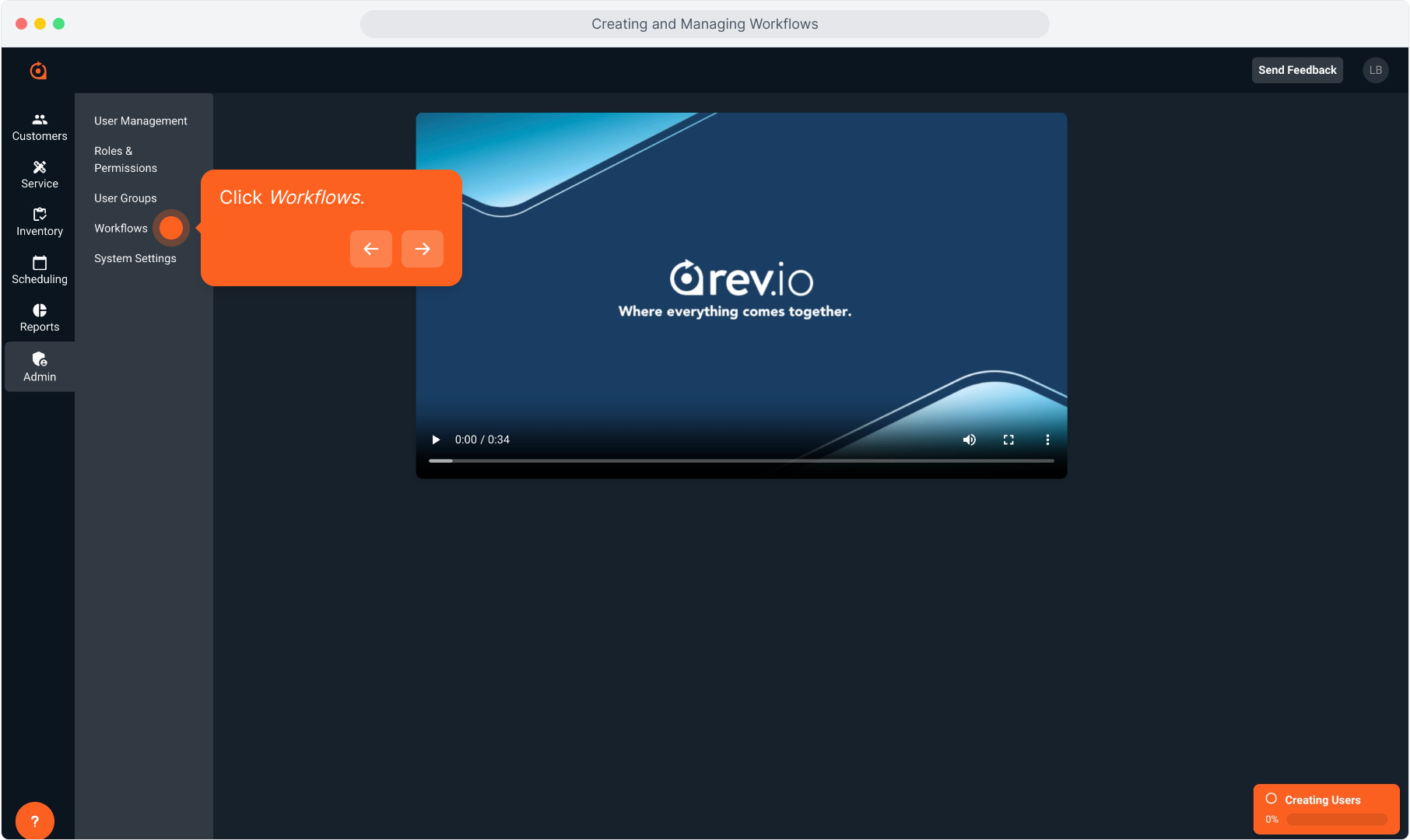Viewport: 1410px width, 840px height.
Task: Click the Creating and Managing Workflows title bar
Action: [705, 24]
